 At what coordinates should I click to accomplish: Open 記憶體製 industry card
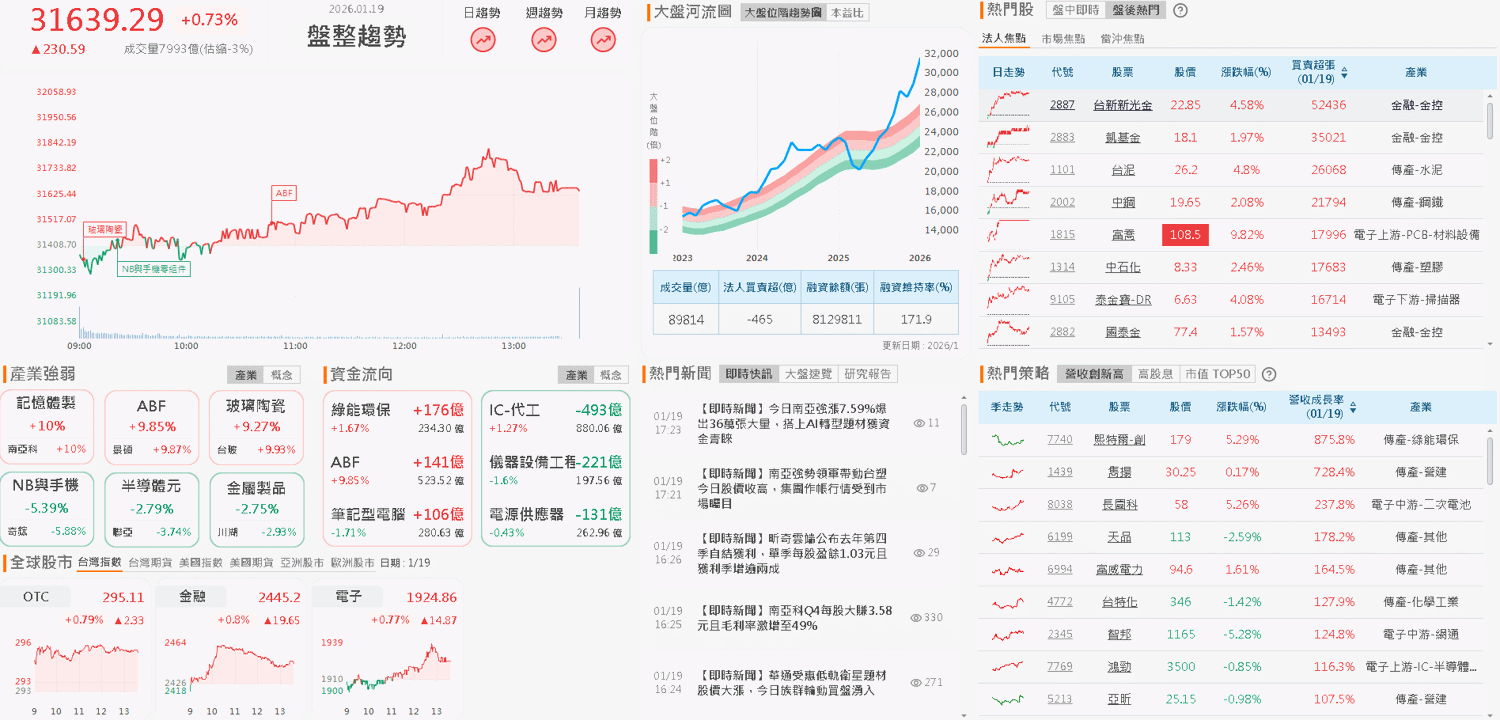coord(47,427)
